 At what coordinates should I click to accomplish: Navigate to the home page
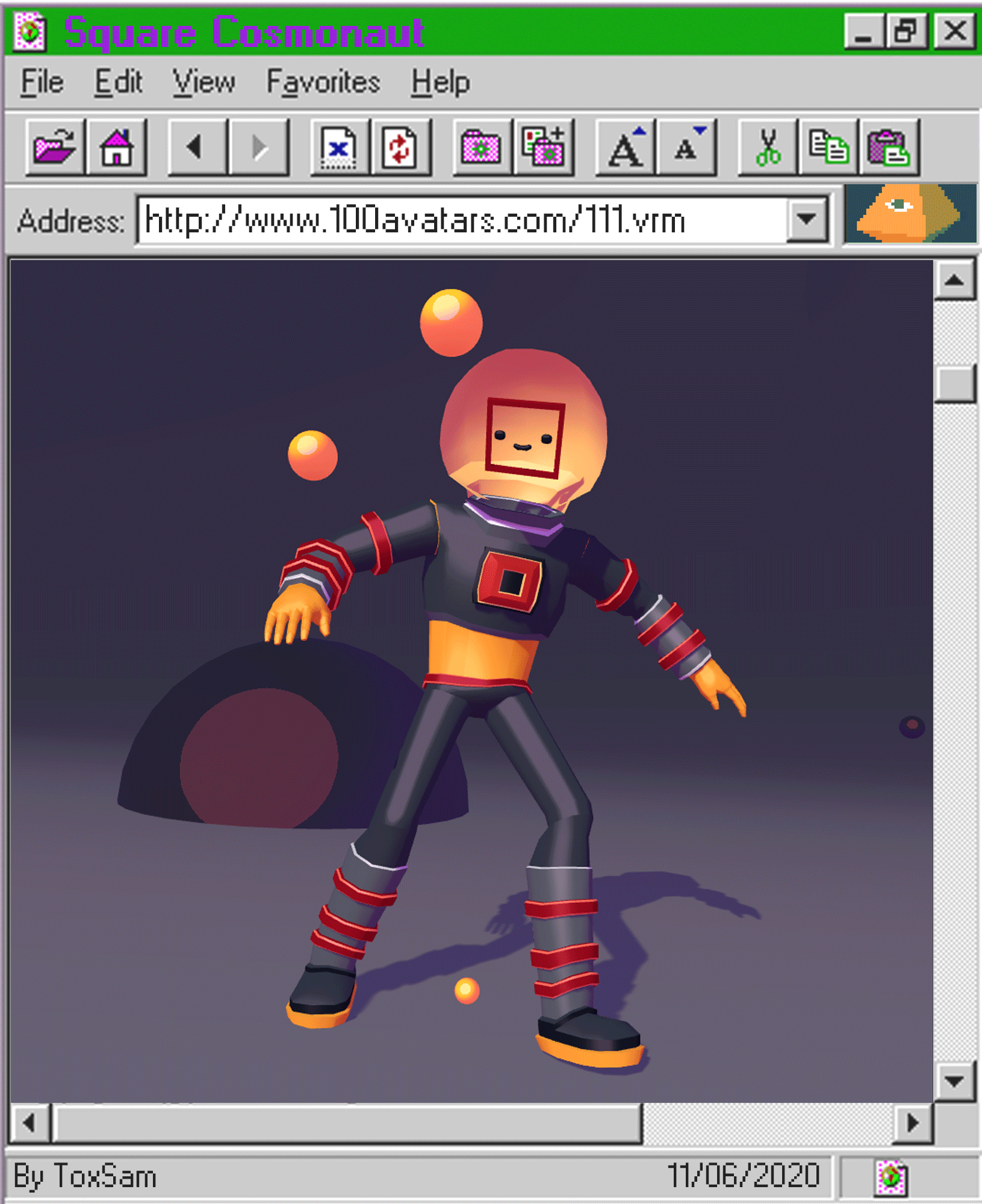pyautogui.click(x=118, y=147)
